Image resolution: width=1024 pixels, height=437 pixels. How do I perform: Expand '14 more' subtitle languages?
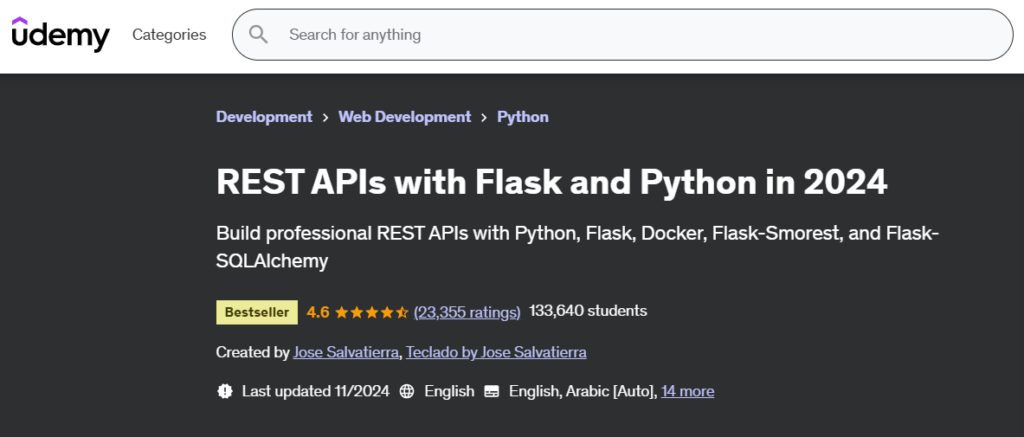click(x=688, y=391)
